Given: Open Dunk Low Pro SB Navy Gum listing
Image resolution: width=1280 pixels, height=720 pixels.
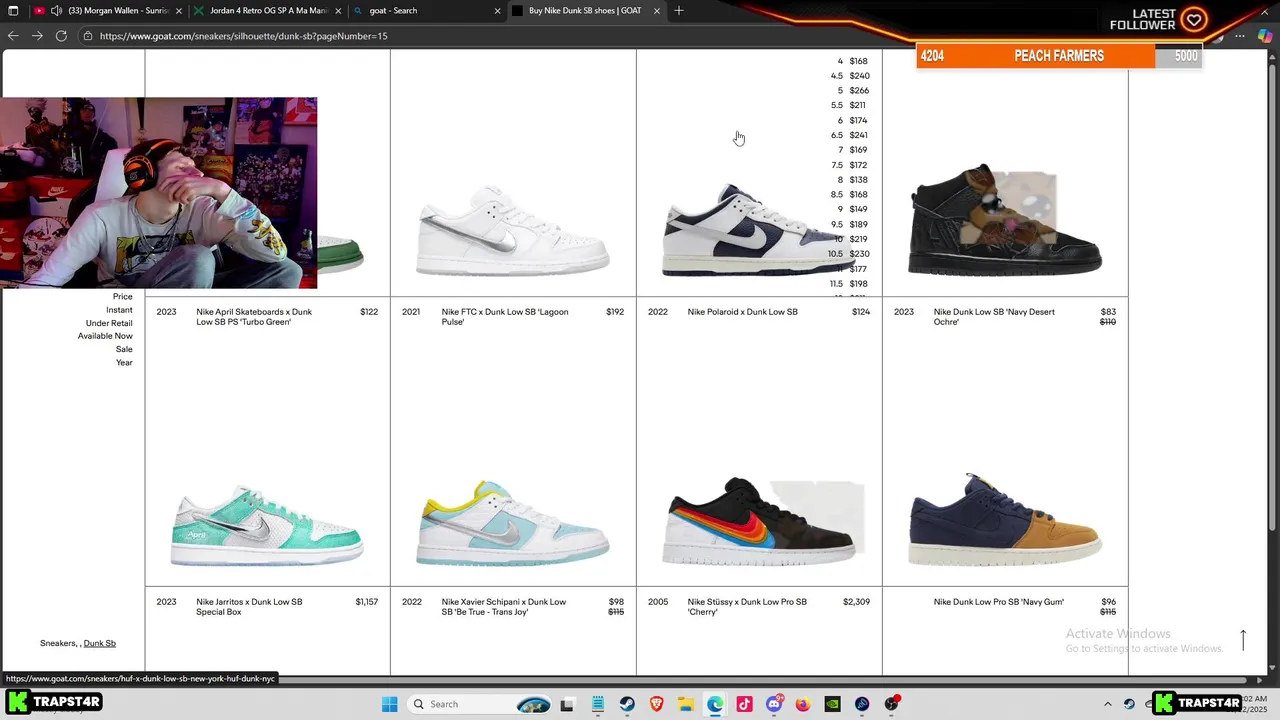Looking at the screenshot, I should coord(998,602).
